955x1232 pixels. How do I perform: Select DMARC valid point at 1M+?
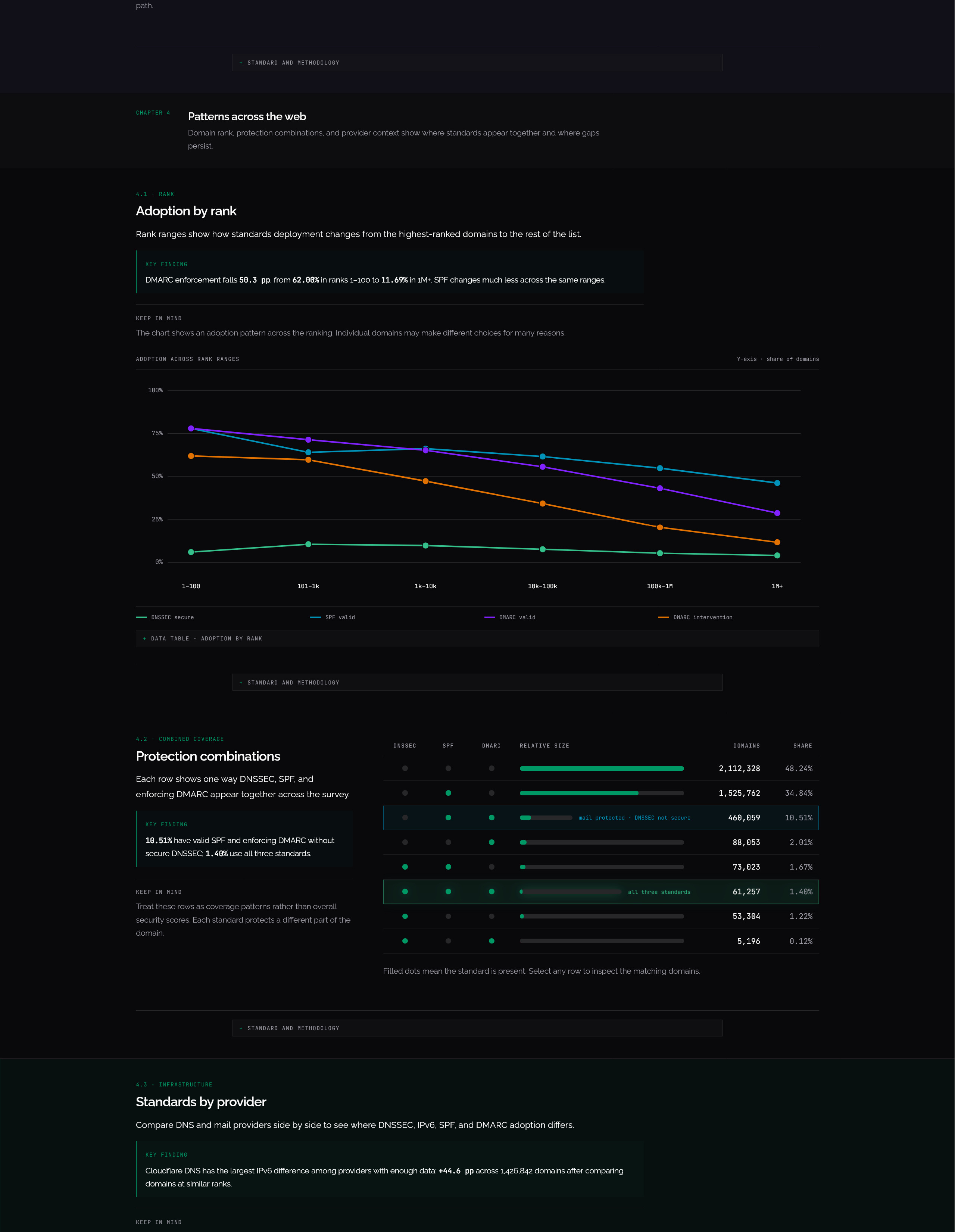pyautogui.click(x=777, y=513)
